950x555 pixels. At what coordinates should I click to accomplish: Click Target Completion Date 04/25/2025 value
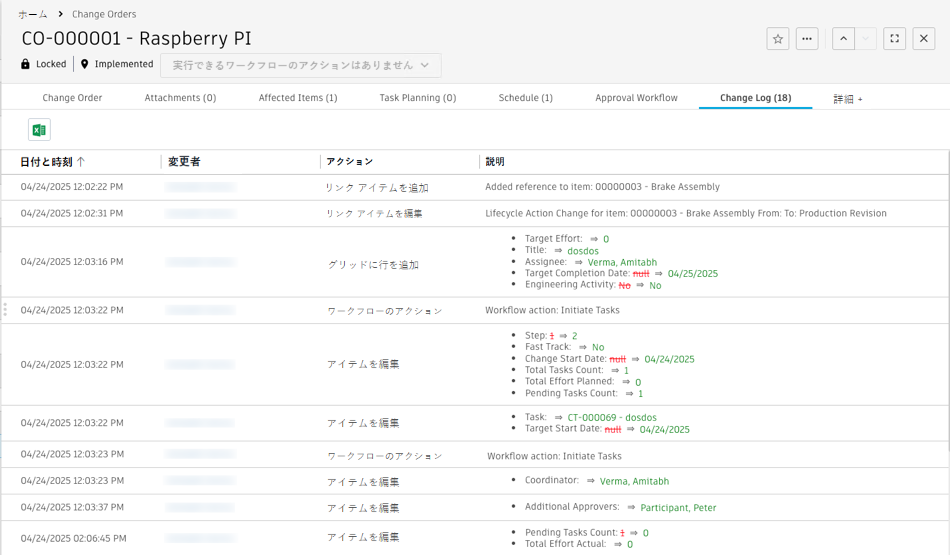pyautogui.click(x=693, y=274)
